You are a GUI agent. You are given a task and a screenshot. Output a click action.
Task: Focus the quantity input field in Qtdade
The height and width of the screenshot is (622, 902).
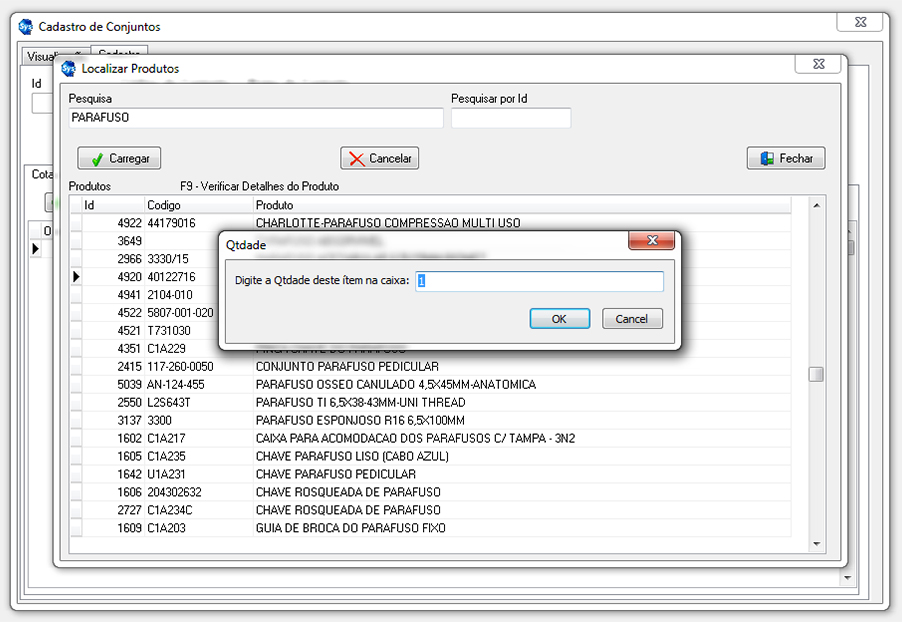539,281
